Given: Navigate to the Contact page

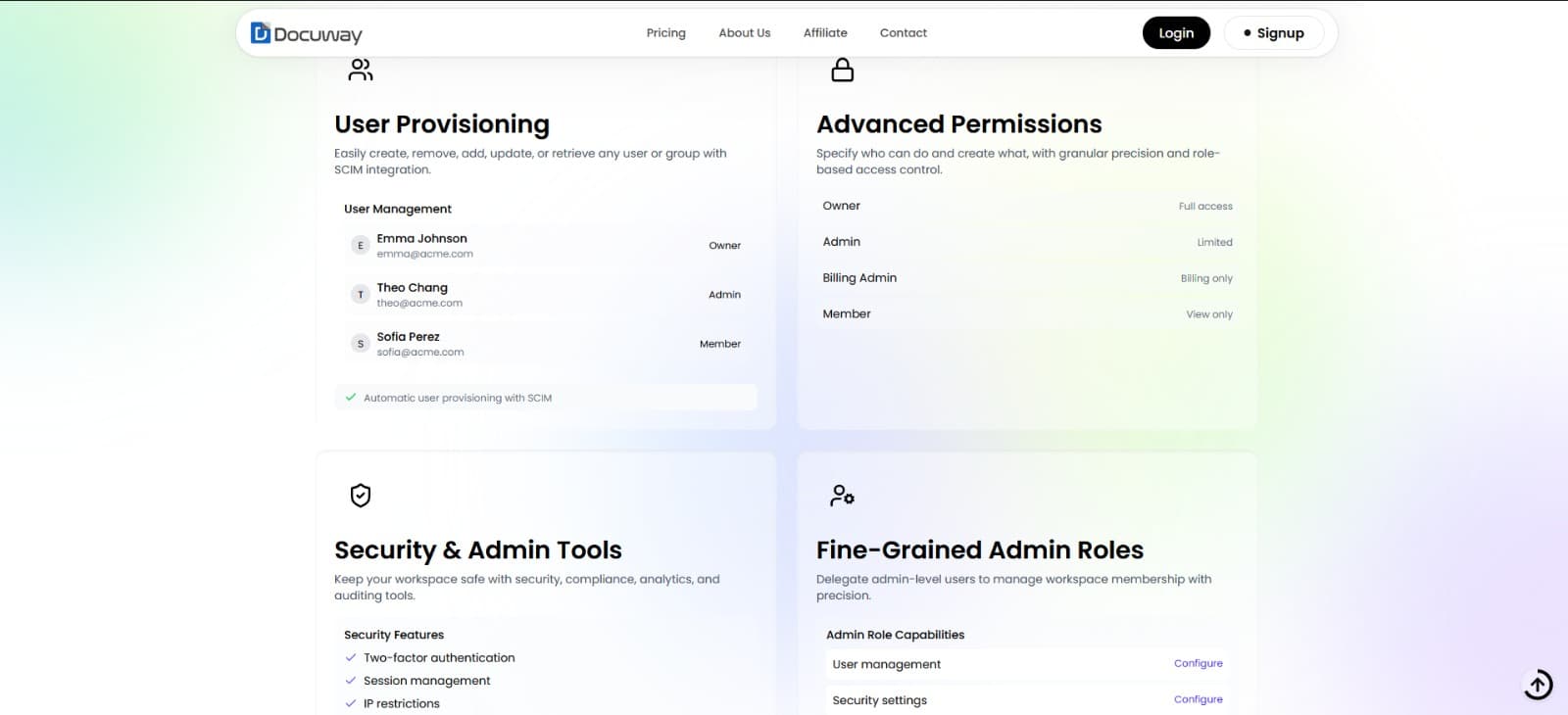Looking at the screenshot, I should click(903, 33).
